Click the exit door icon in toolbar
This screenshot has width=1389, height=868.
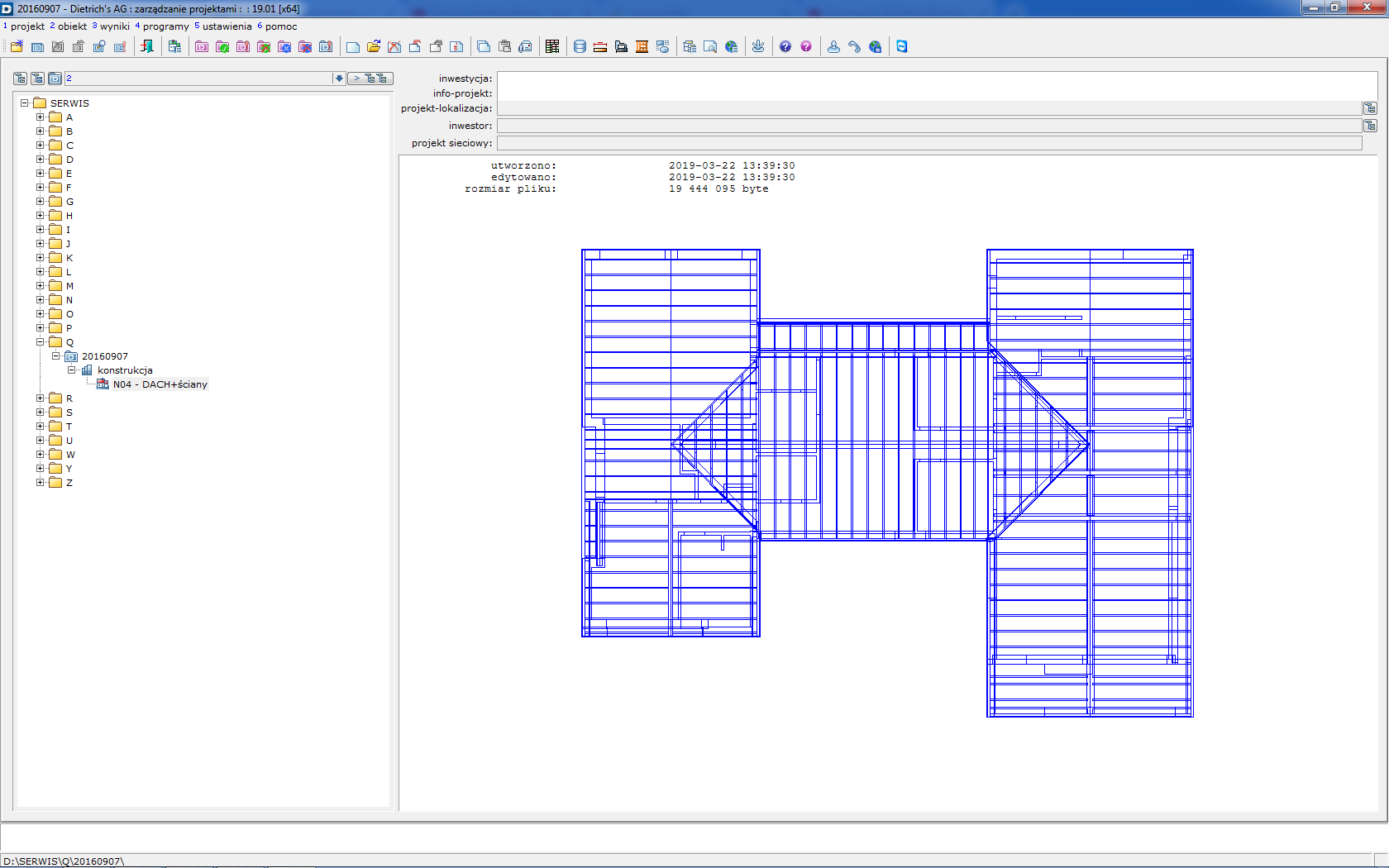[x=147, y=46]
